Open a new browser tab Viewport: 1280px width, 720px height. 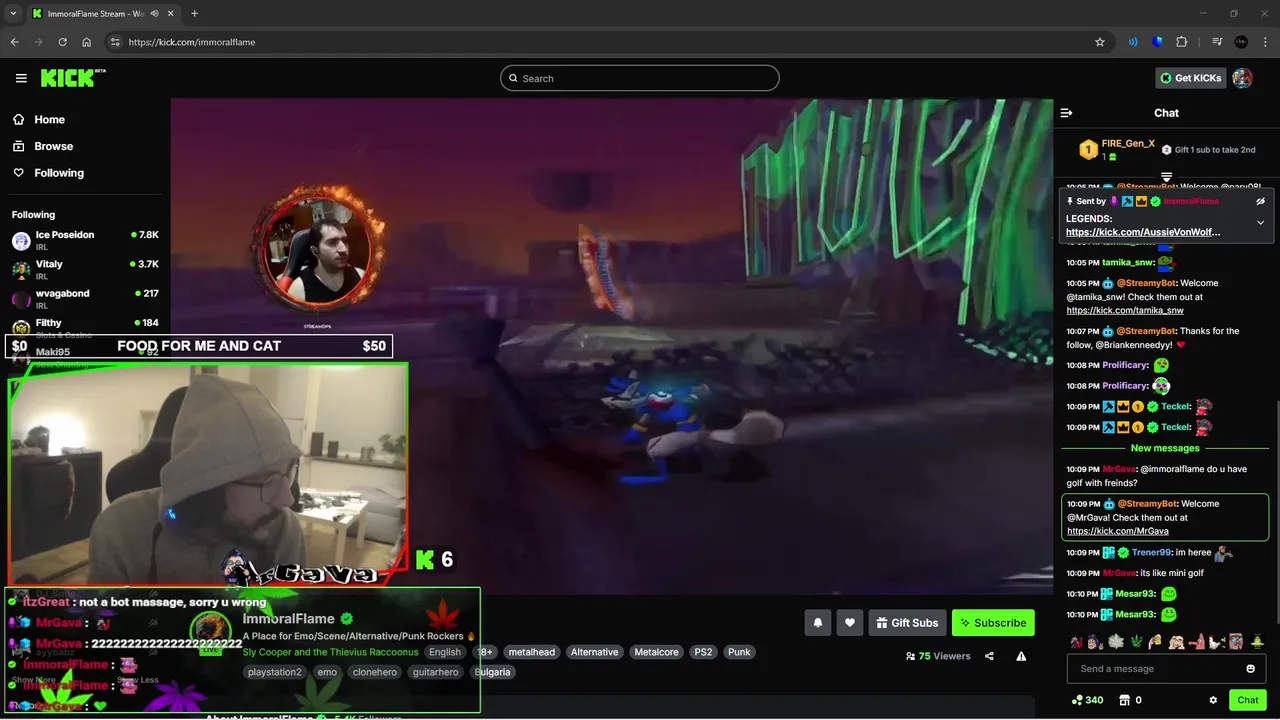tap(194, 14)
